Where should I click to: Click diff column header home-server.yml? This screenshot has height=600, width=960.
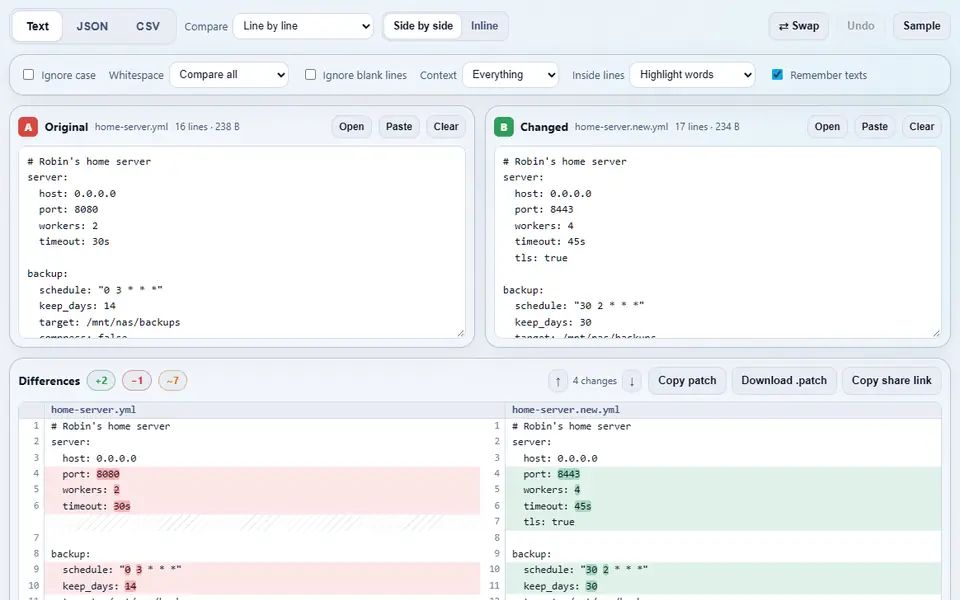point(93,410)
